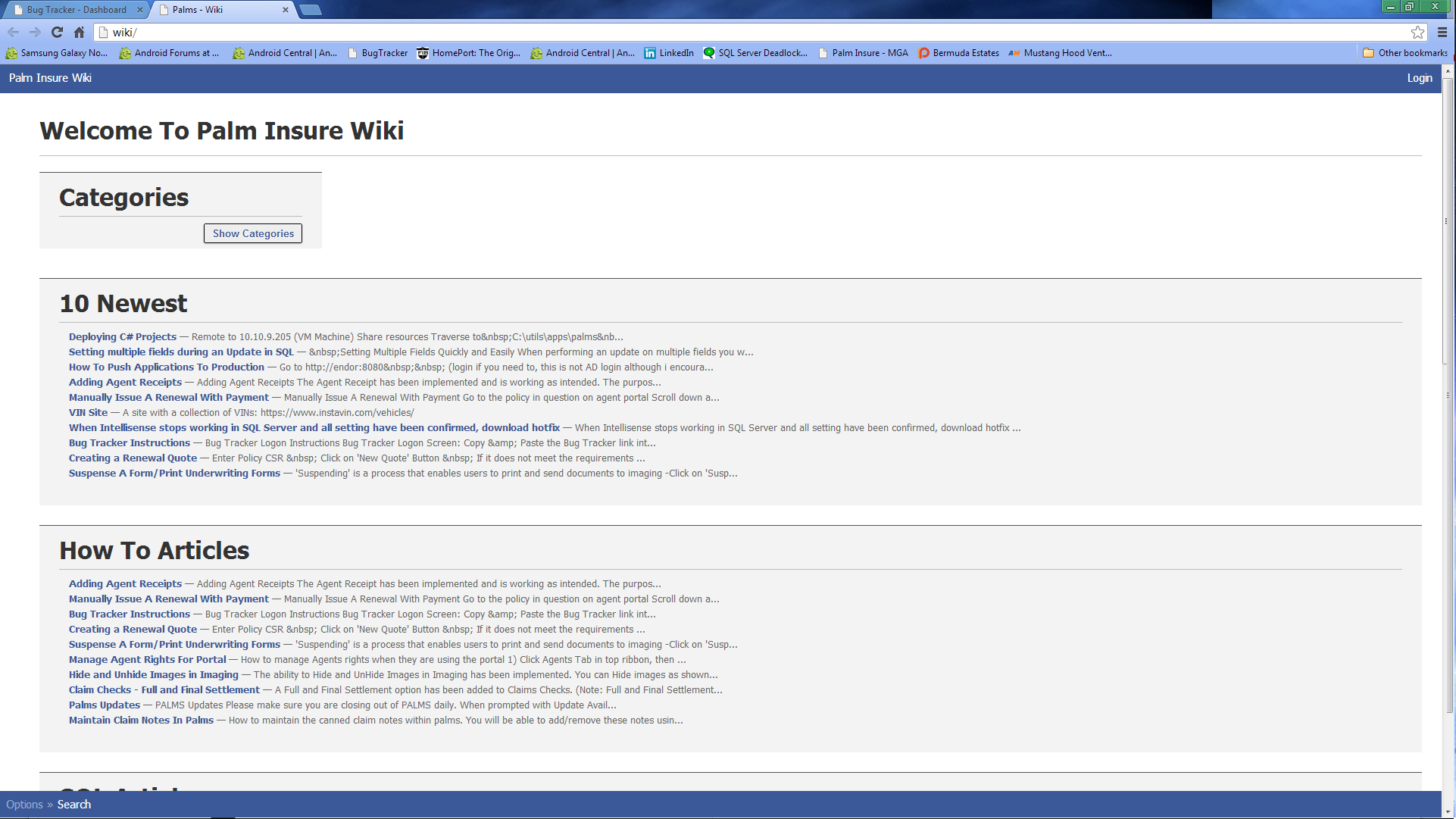
Task: Click the bookmark star icon
Action: (1417, 32)
